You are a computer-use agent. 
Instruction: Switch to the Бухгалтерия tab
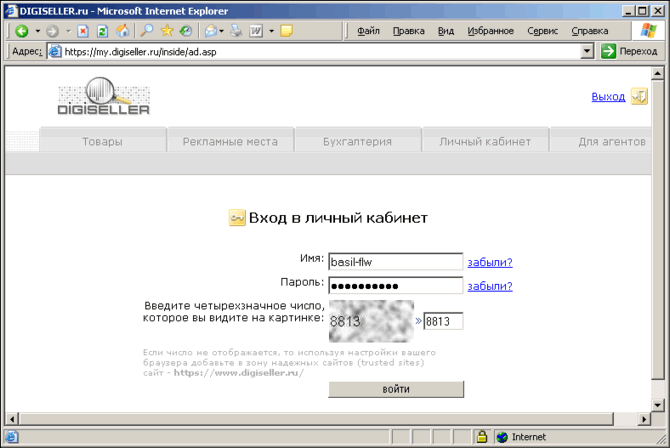pyautogui.click(x=358, y=141)
